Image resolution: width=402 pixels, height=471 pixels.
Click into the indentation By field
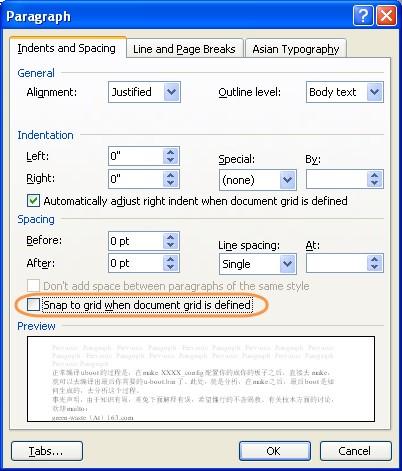click(337, 179)
